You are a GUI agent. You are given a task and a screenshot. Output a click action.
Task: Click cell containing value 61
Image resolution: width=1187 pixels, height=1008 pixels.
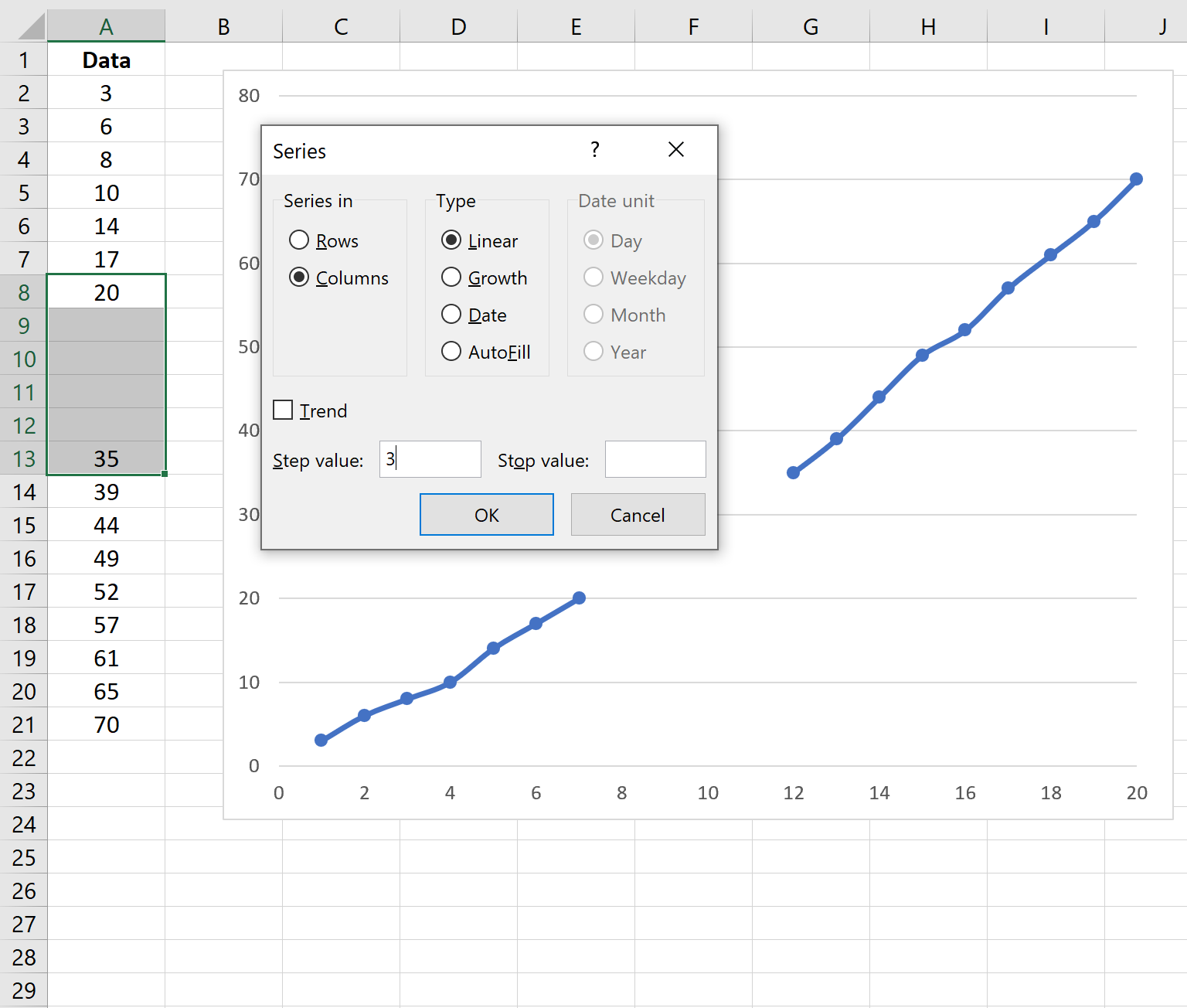coord(107,659)
